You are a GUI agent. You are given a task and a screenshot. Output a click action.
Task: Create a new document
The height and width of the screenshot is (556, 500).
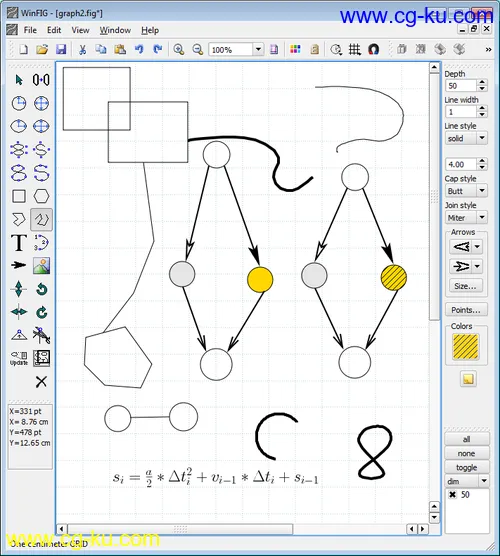tap(23, 49)
